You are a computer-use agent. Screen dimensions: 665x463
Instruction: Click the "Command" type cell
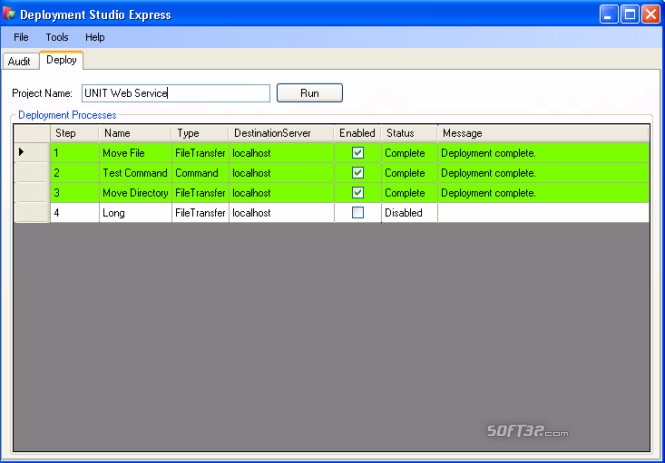200,173
